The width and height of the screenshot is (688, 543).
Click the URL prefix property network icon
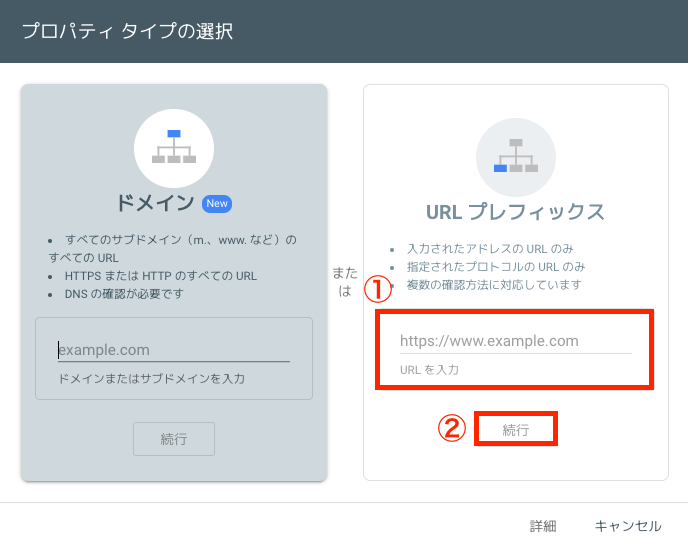pyautogui.click(x=516, y=157)
